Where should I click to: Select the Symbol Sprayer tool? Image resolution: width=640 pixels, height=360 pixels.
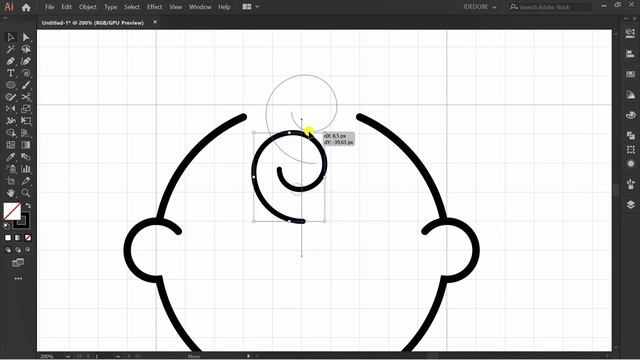pyautogui.click(x=11, y=169)
